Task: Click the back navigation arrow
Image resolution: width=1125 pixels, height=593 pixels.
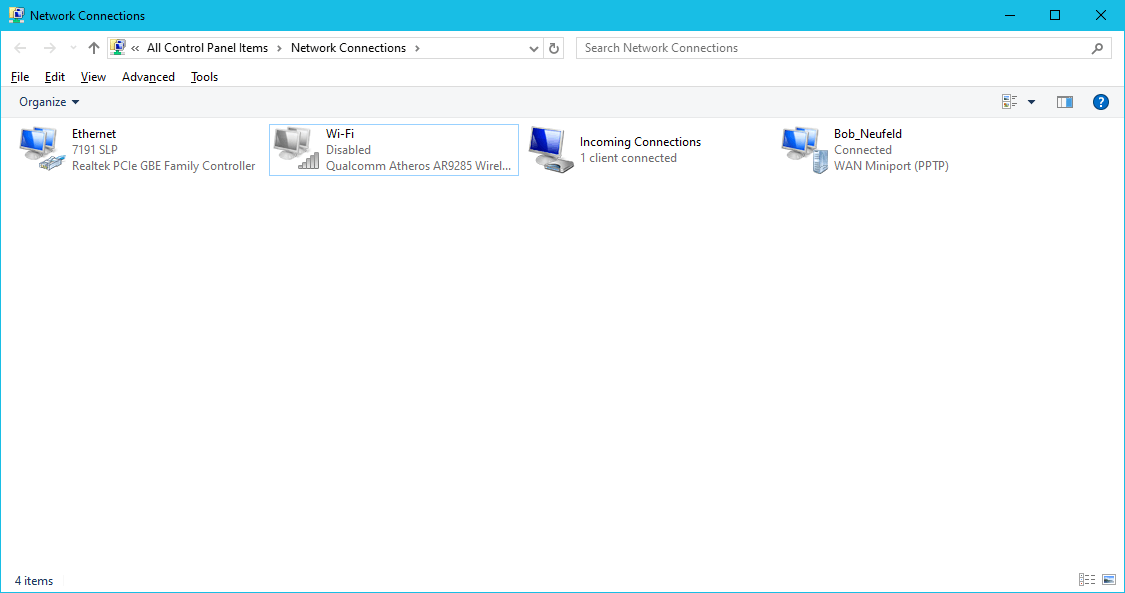Action: tap(20, 47)
